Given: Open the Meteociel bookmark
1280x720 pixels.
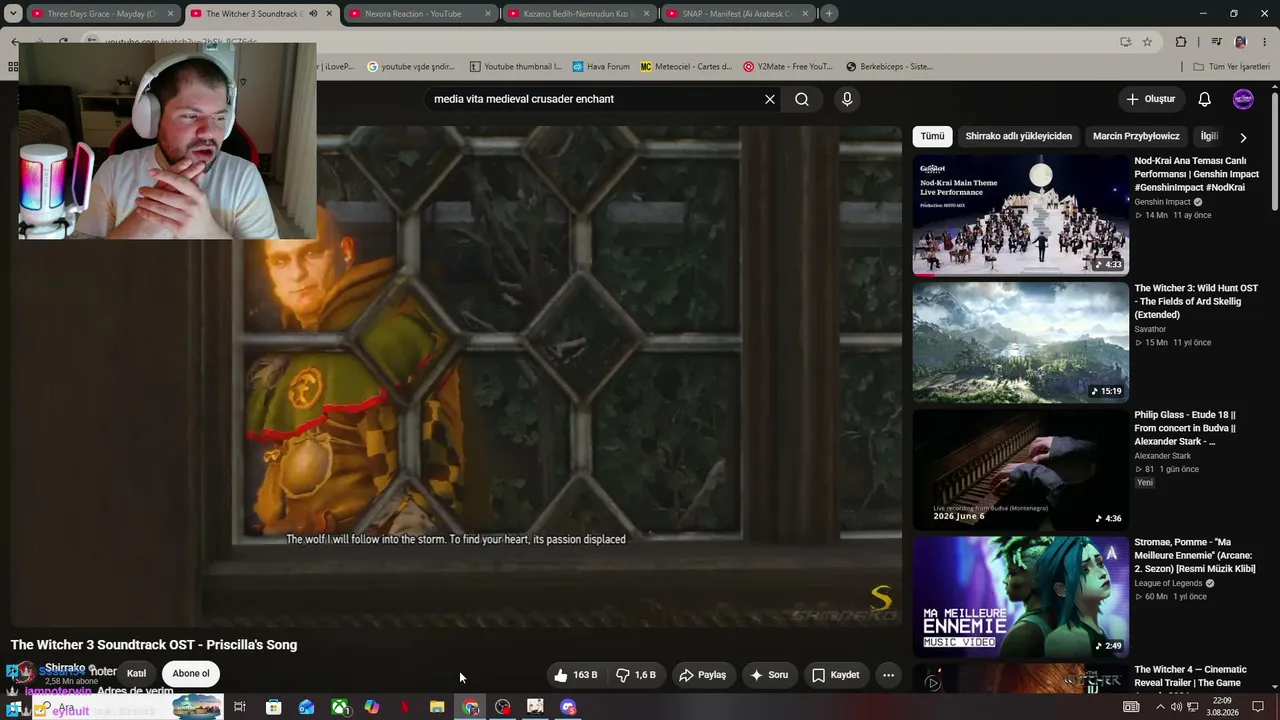Looking at the screenshot, I should [x=687, y=67].
